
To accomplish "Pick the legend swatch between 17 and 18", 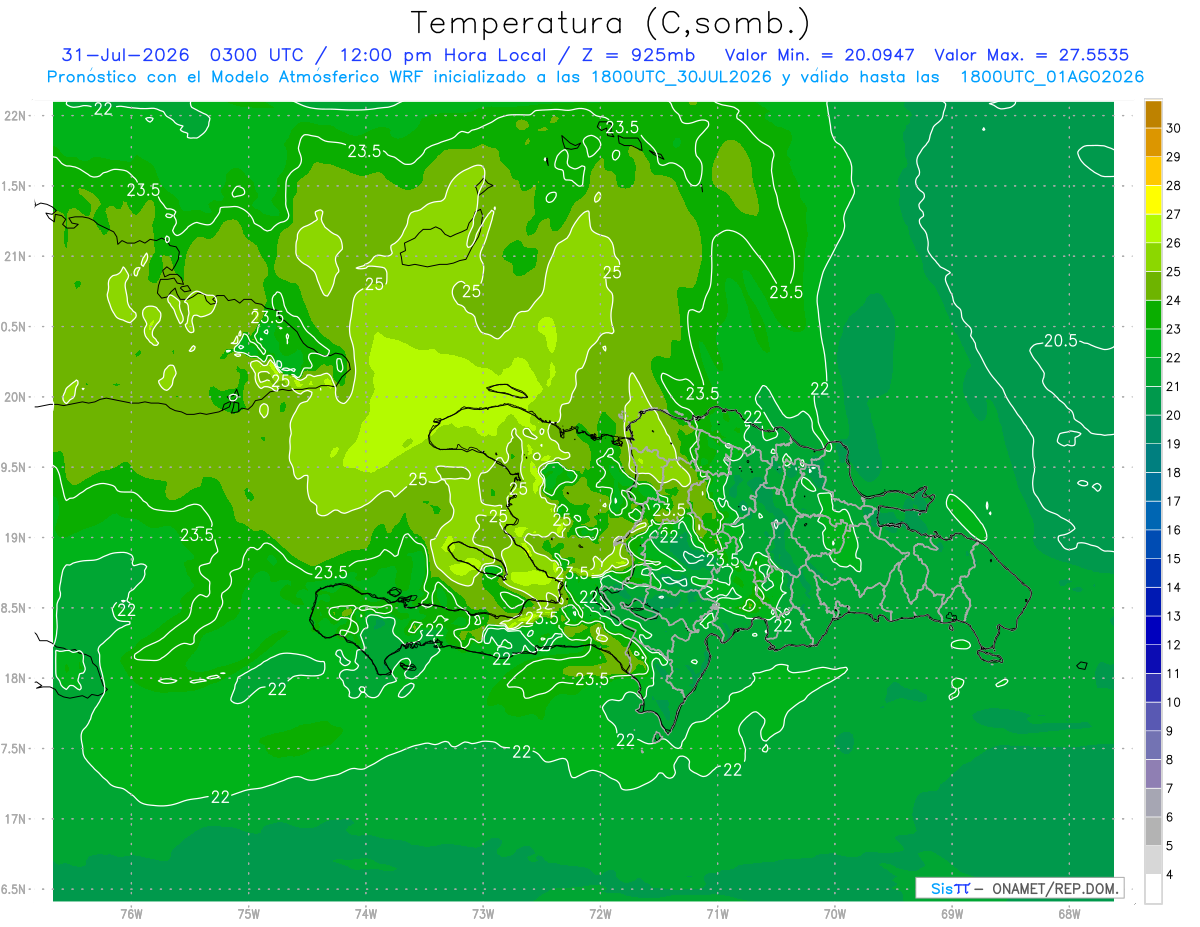I will click(1153, 487).
